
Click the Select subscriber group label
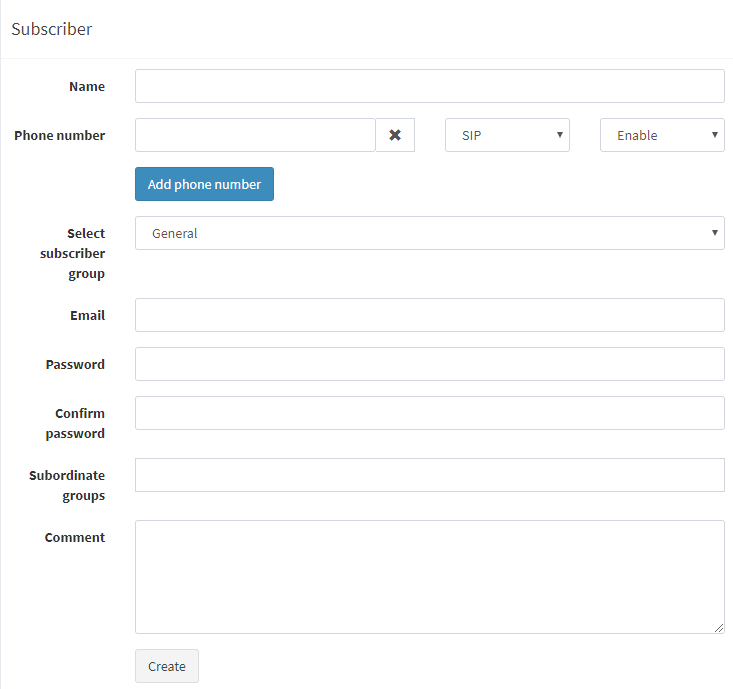72,253
